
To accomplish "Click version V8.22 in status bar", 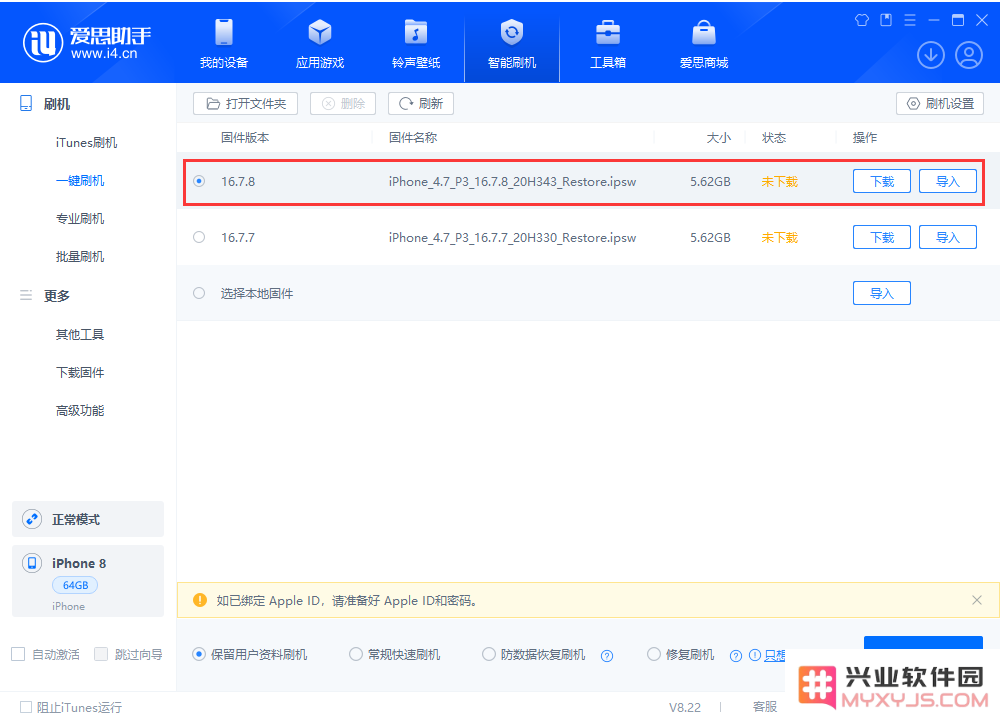I will (x=684, y=707).
